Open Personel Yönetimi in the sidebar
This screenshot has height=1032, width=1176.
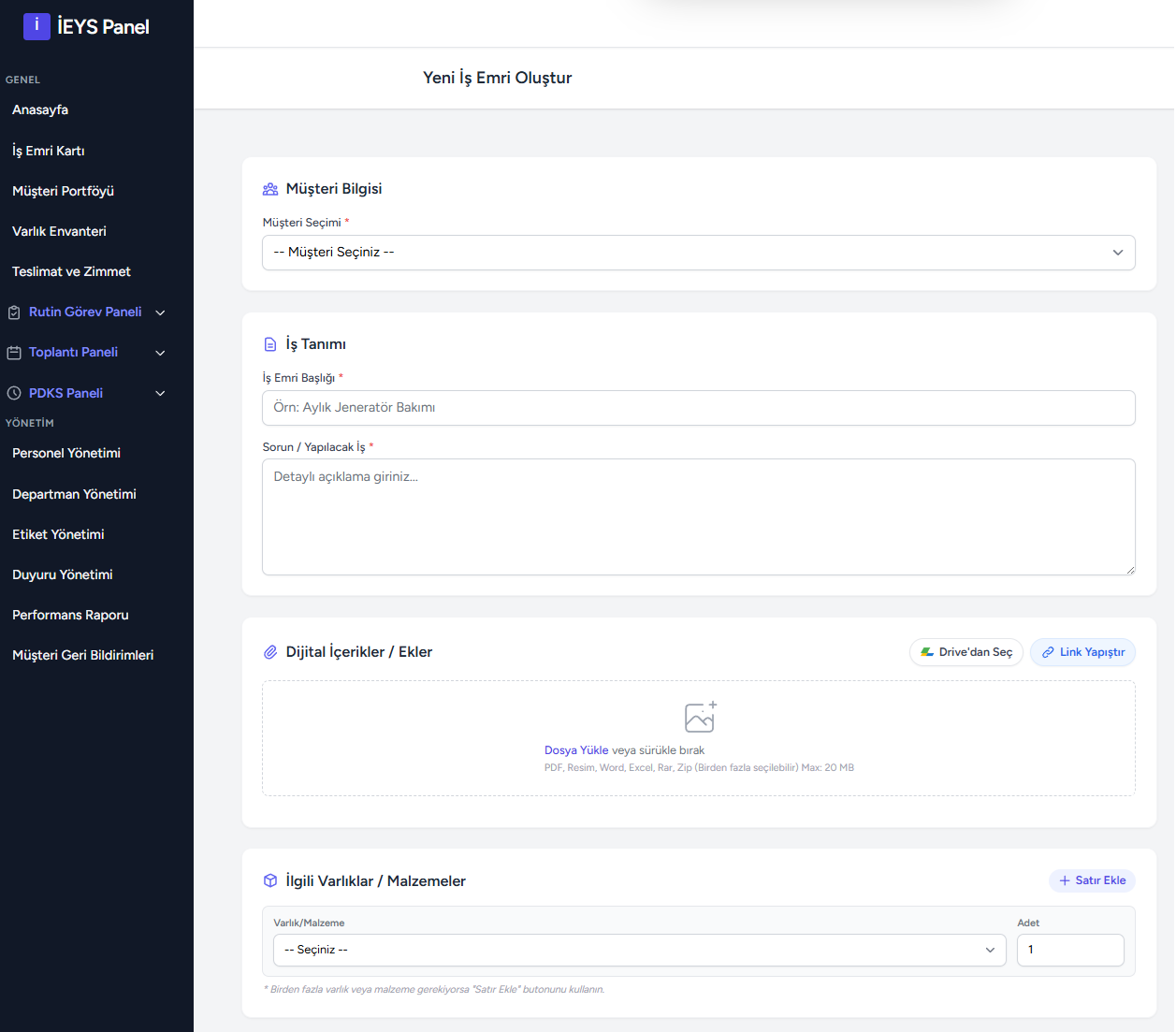pos(66,453)
